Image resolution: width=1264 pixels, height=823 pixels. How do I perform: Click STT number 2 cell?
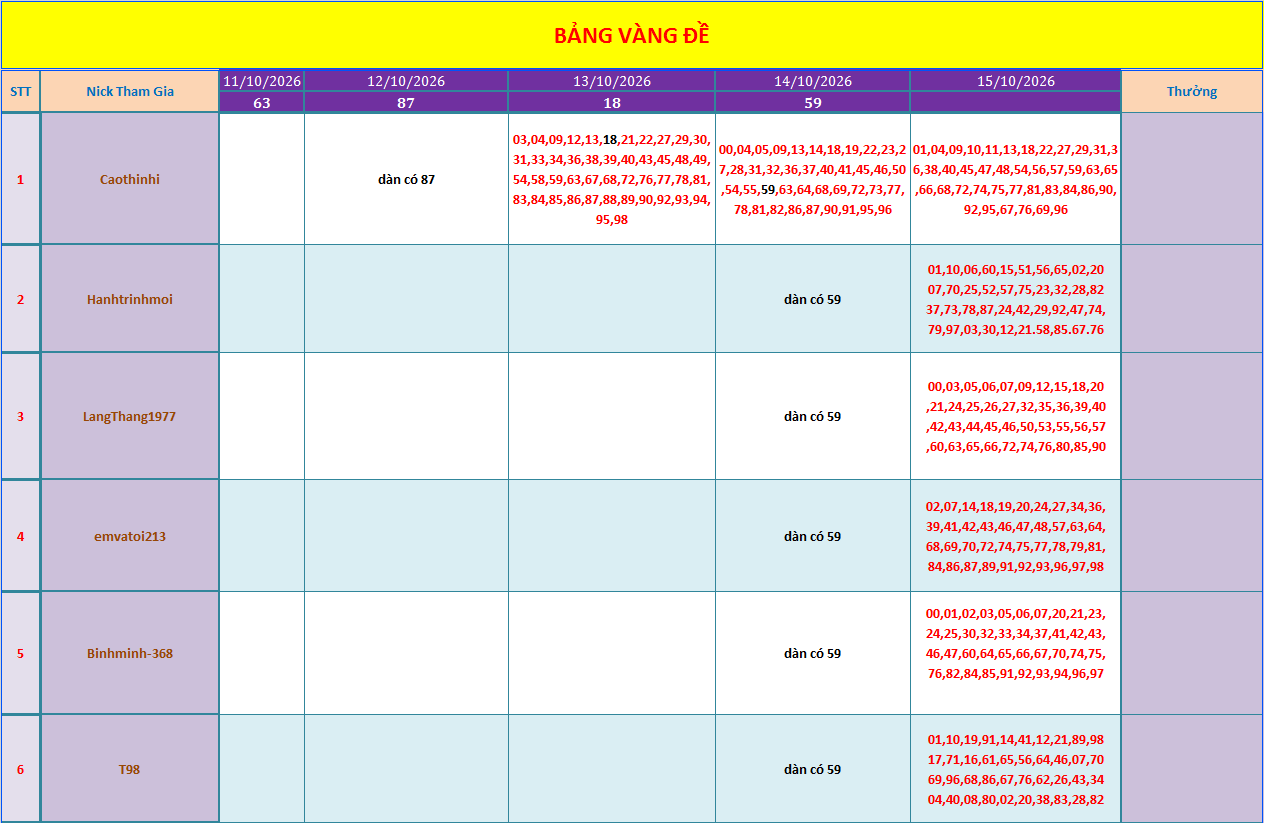pyautogui.click(x=20, y=299)
